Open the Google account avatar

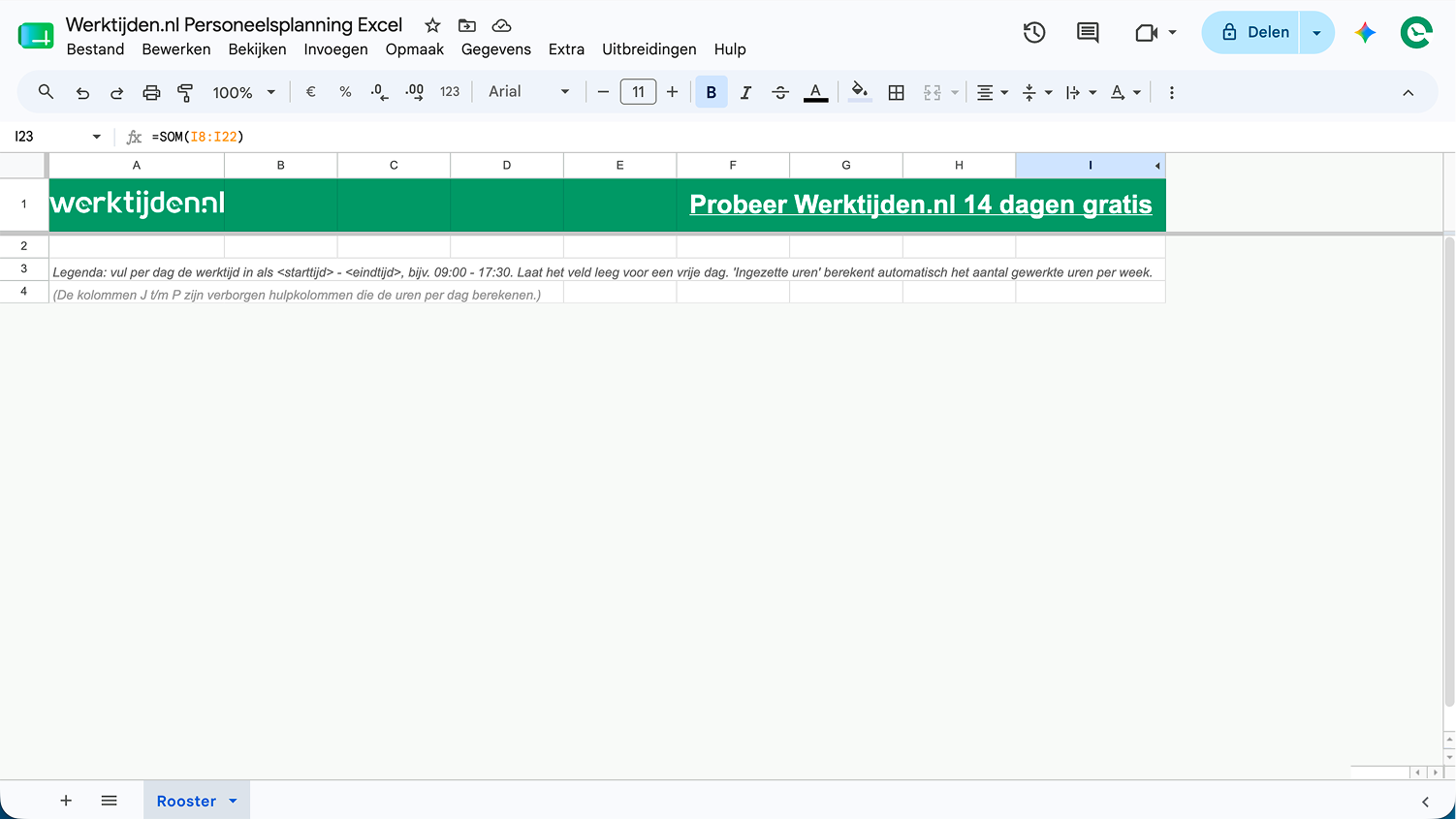click(x=1416, y=32)
